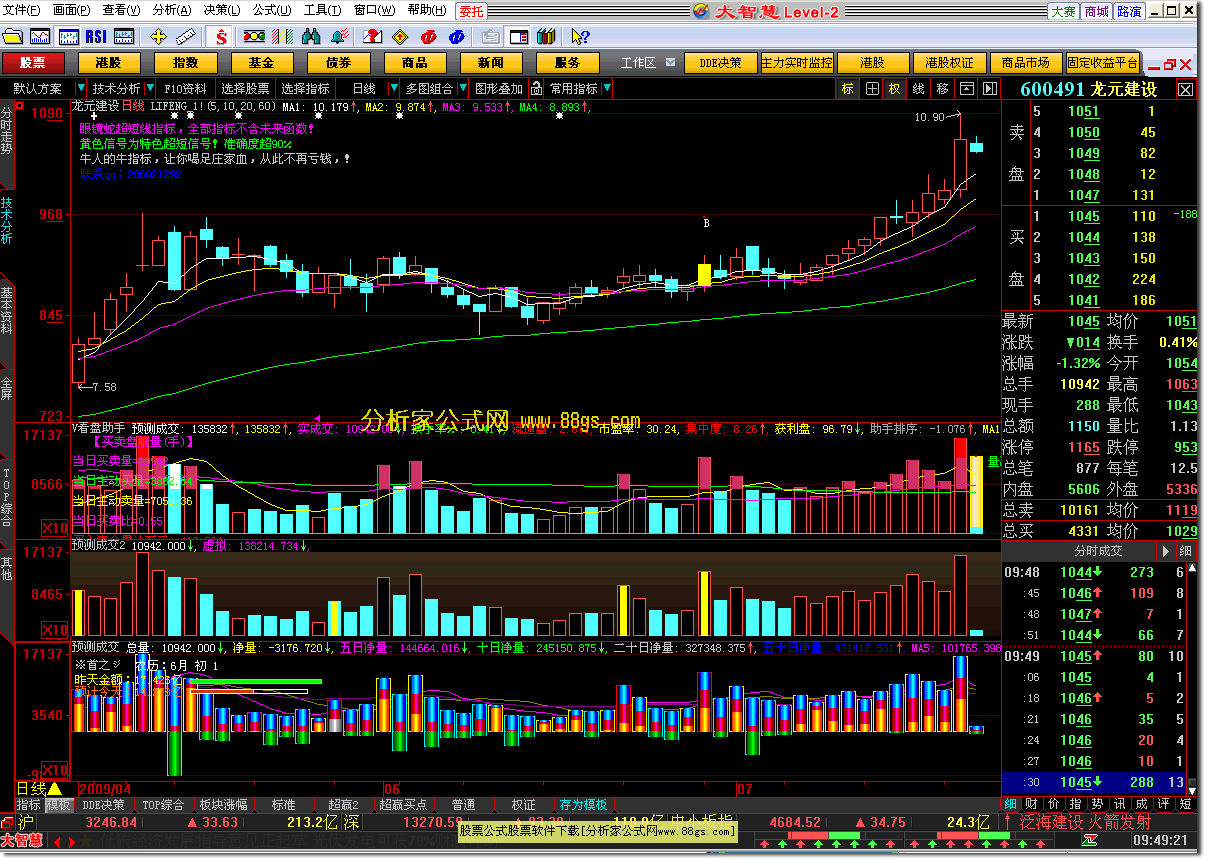
Task: Open the 常用指标 dropdown arrow
Action: pyautogui.click(x=607, y=88)
